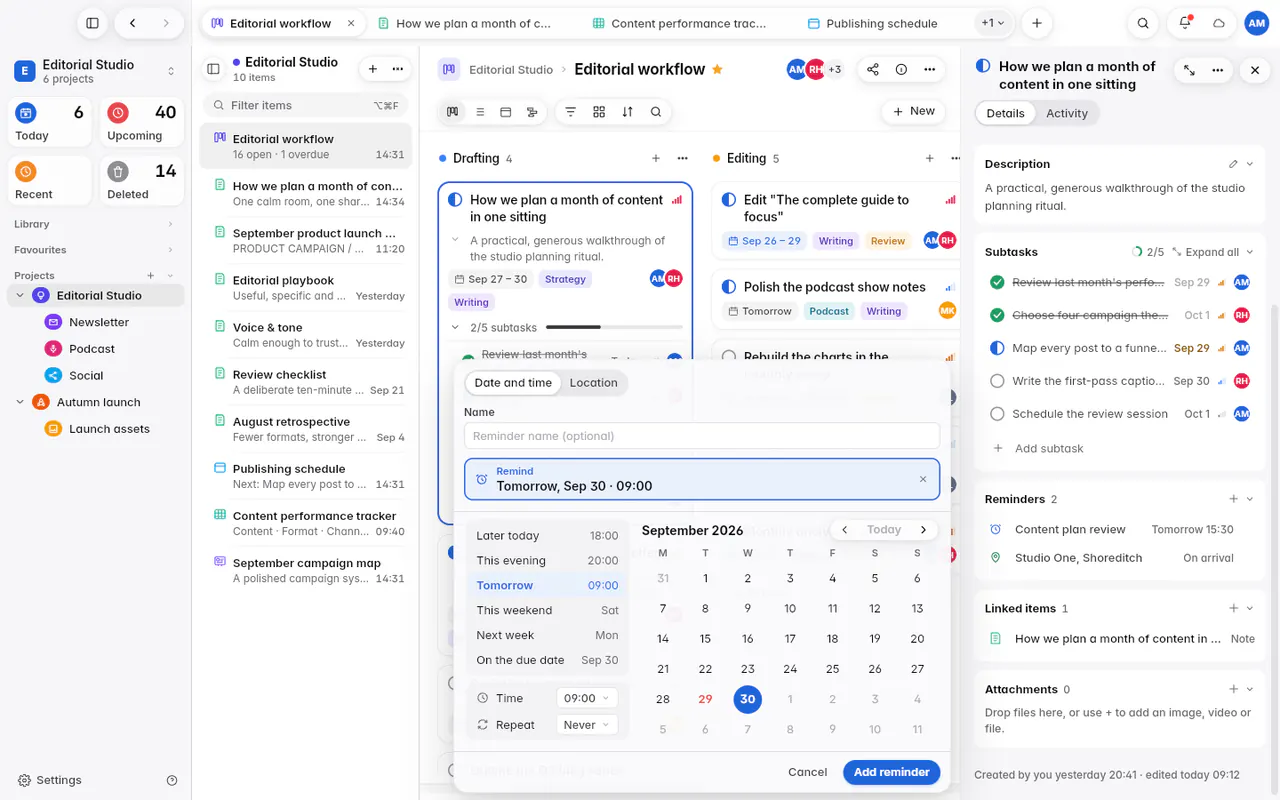Select the Location tab in reminder popup

593,383
